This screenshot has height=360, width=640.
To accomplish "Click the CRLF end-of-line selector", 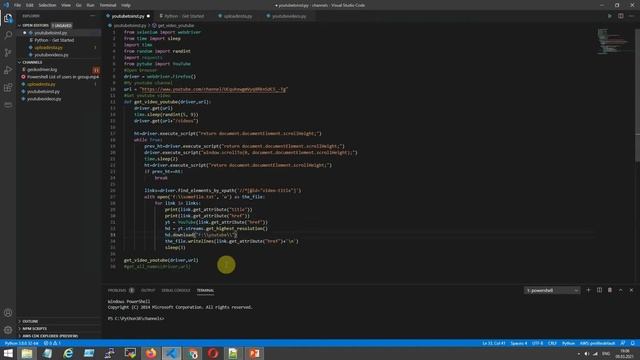I will 552,343.
